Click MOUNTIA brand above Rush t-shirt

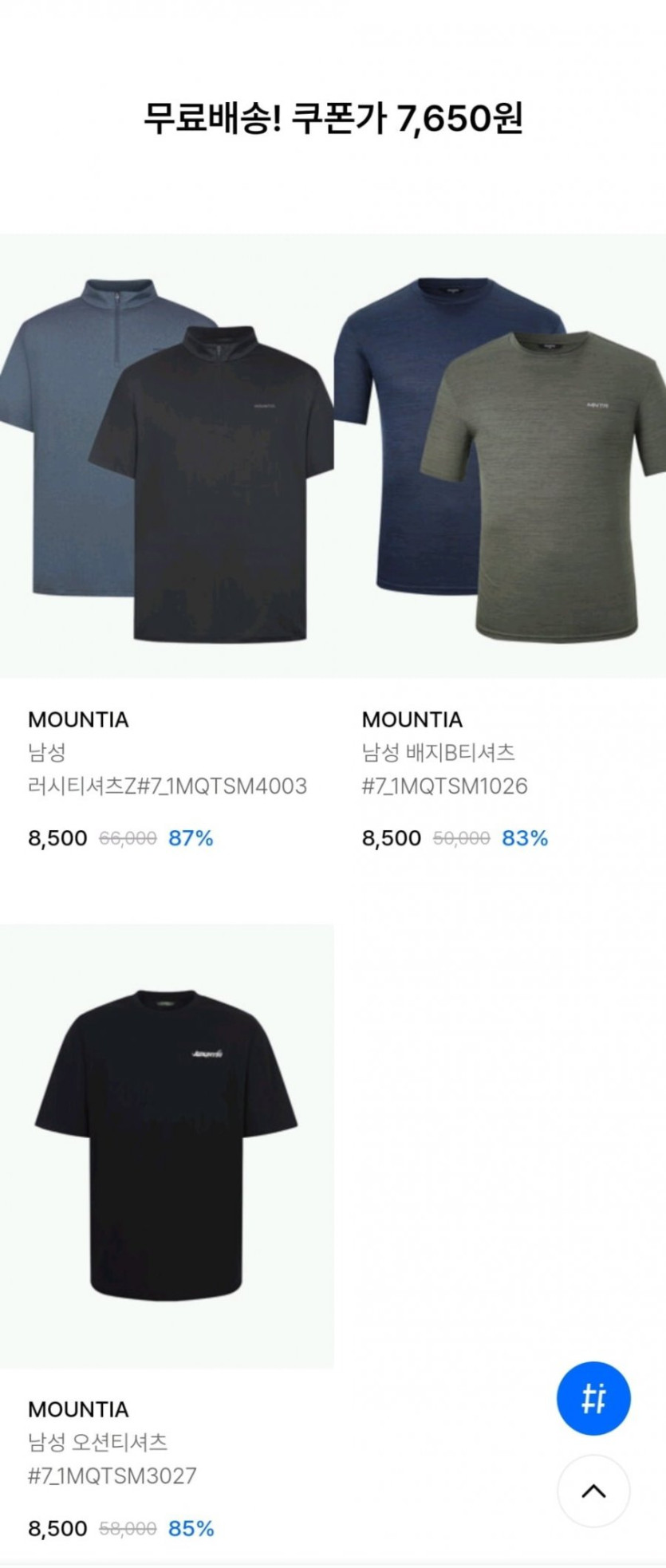(78, 719)
